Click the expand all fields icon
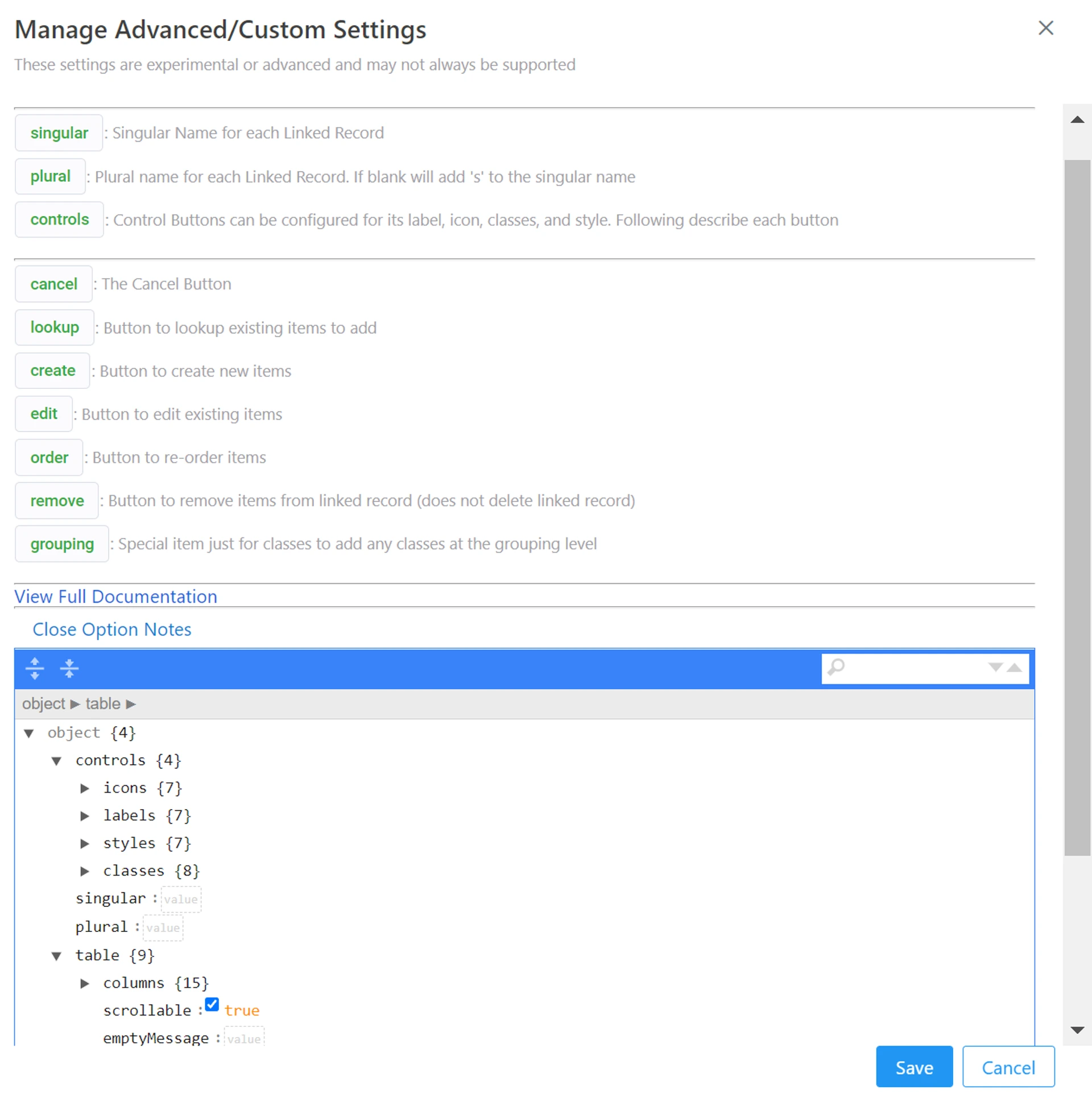The height and width of the screenshot is (1094, 1092). click(x=35, y=668)
